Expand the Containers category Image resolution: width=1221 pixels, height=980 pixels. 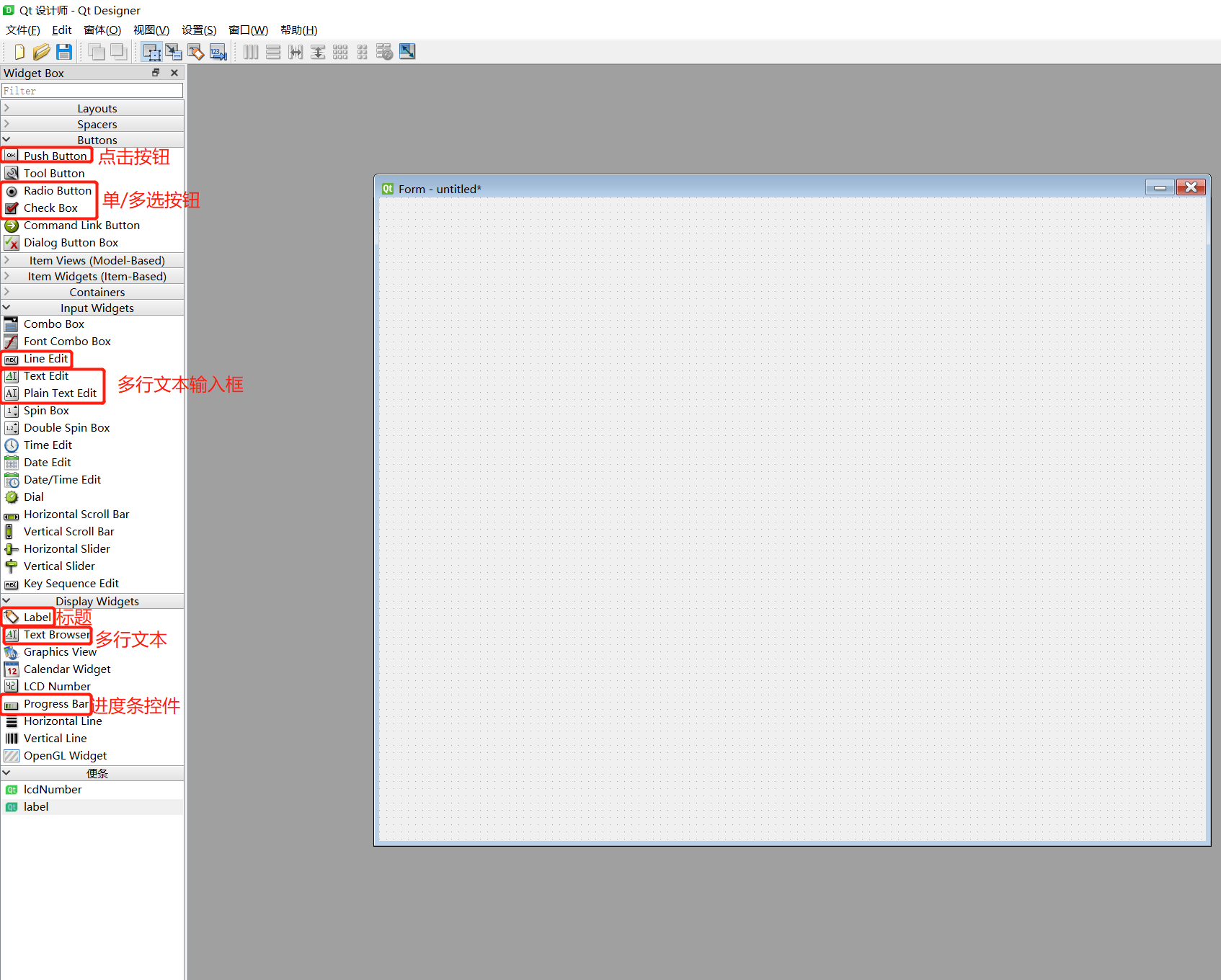point(93,292)
